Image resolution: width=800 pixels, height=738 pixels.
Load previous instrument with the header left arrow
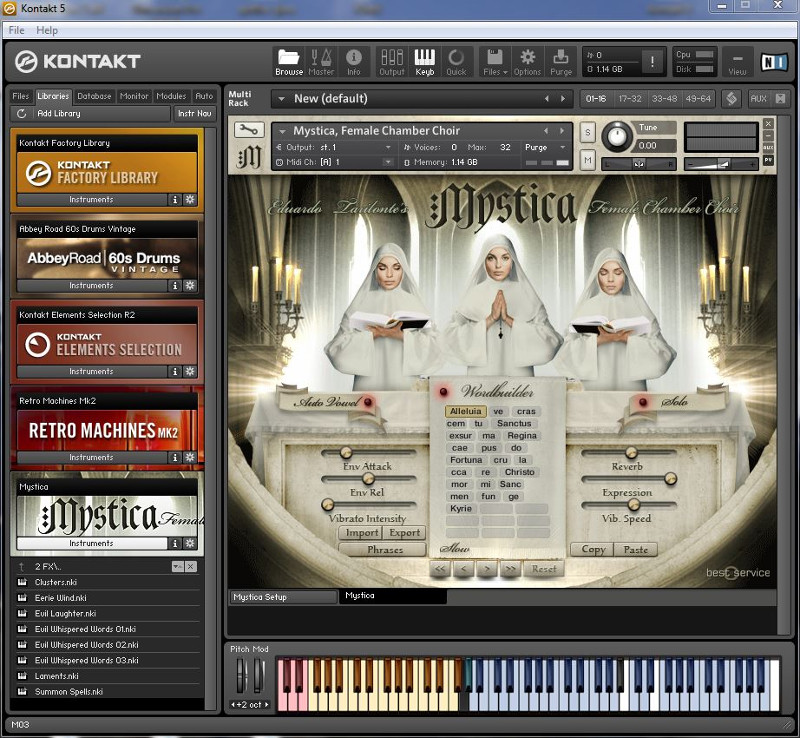click(546, 131)
